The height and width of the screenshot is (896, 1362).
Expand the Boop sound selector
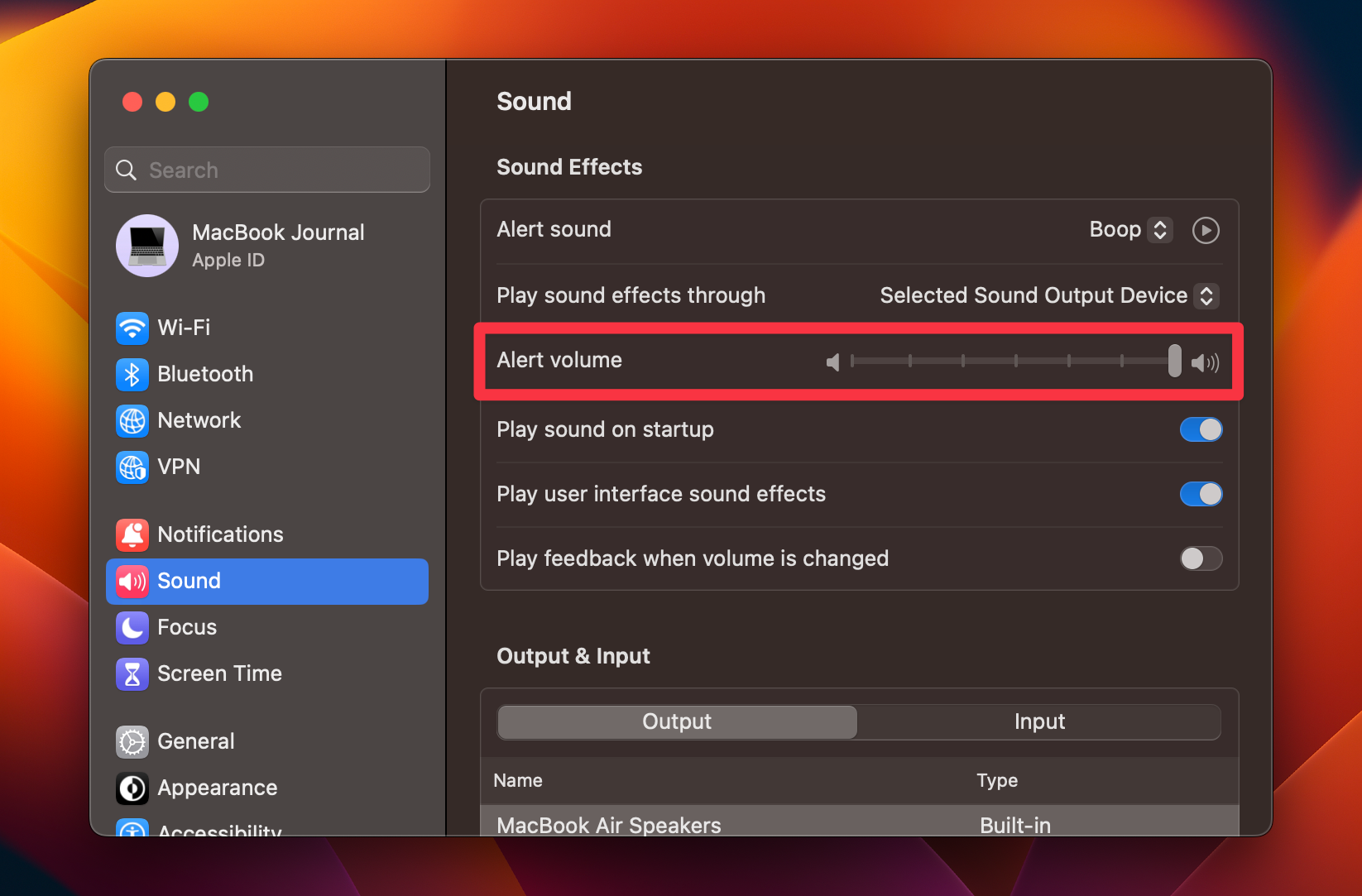[1160, 229]
